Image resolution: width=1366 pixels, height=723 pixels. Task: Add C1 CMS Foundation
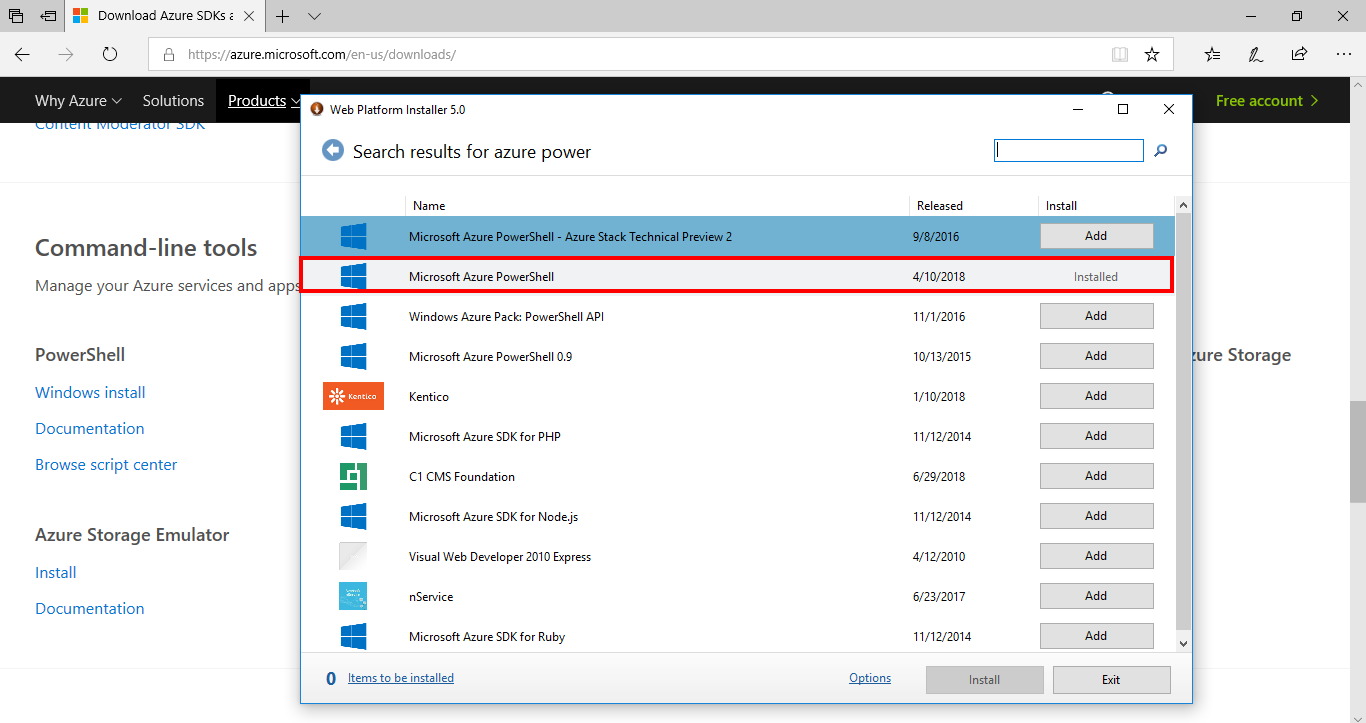tap(1096, 476)
